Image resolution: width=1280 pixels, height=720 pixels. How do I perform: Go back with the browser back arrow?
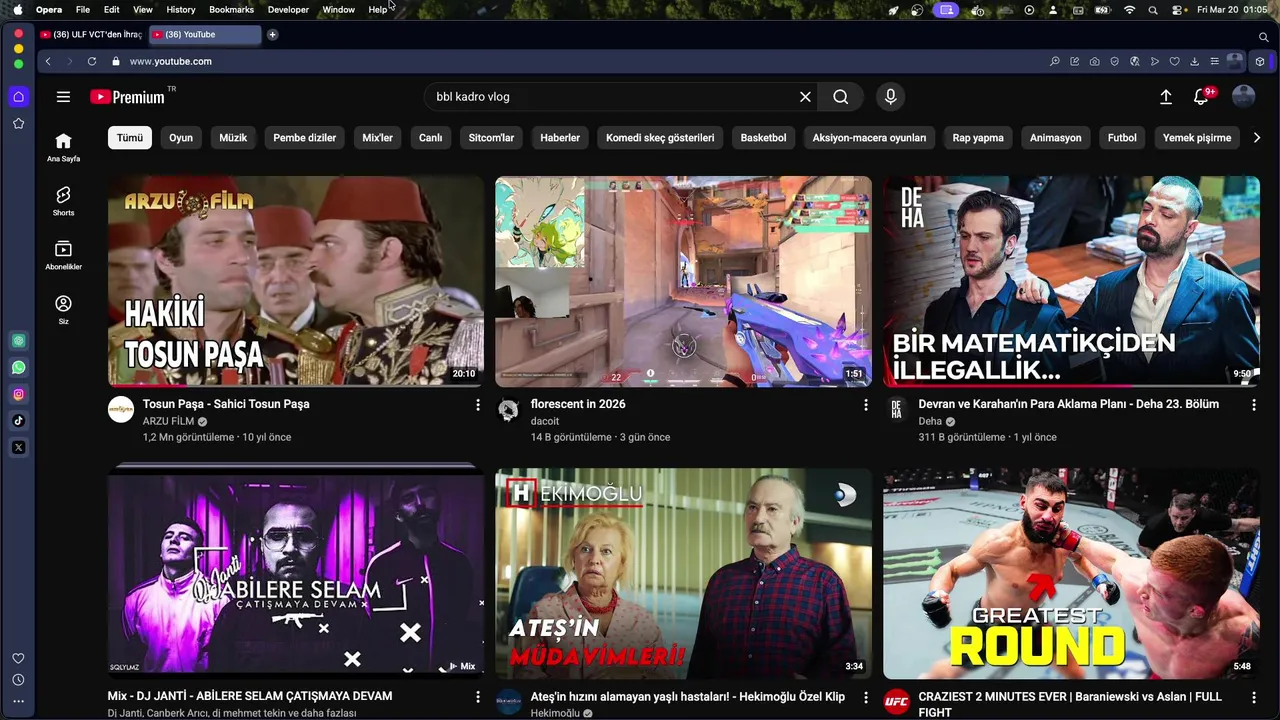tap(48, 61)
